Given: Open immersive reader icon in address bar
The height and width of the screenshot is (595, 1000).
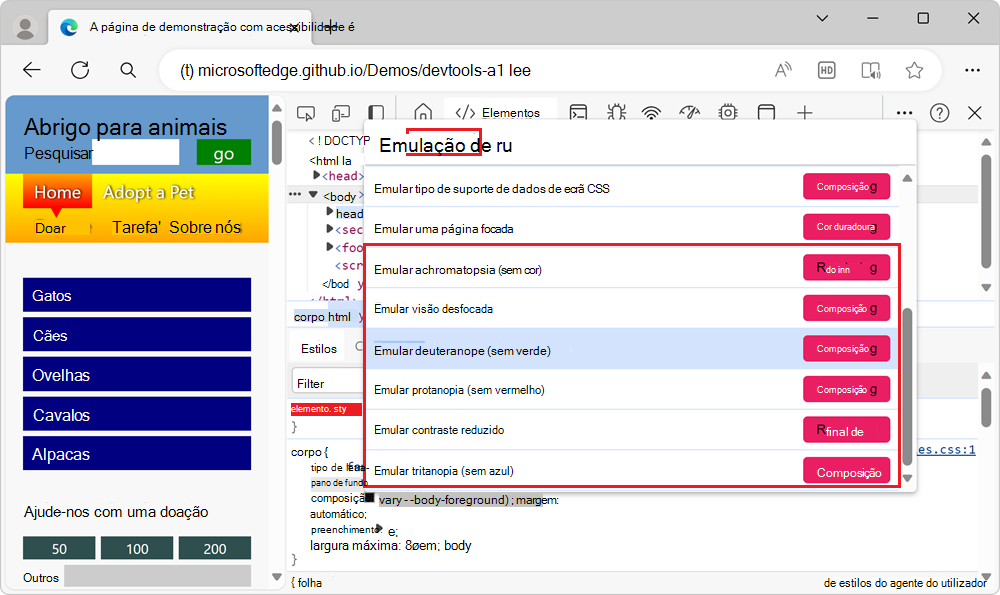Looking at the screenshot, I should pyautogui.click(x=871, y=70).
